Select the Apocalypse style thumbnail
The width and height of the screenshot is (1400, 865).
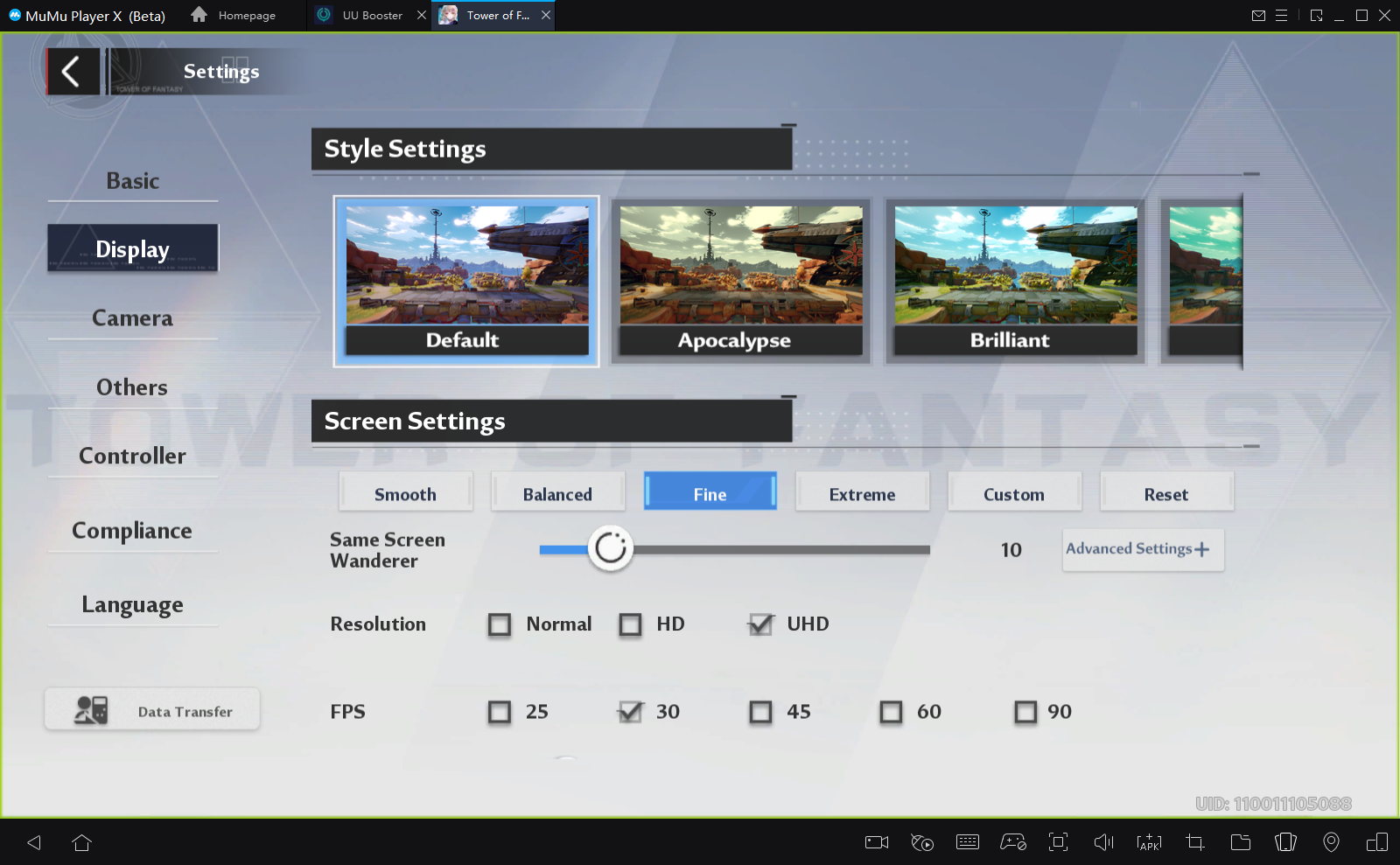point(740,281)
